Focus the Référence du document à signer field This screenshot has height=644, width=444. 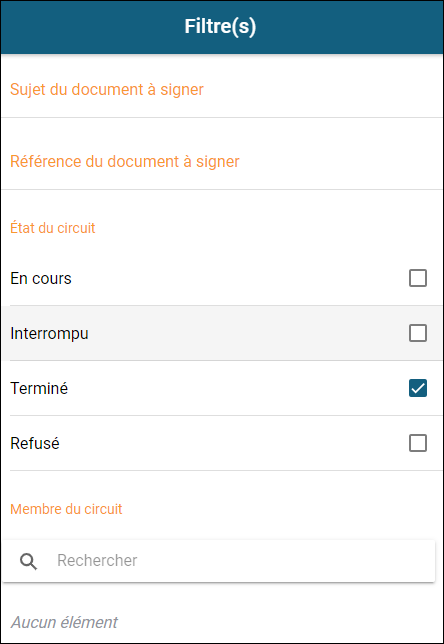(222, 161)
